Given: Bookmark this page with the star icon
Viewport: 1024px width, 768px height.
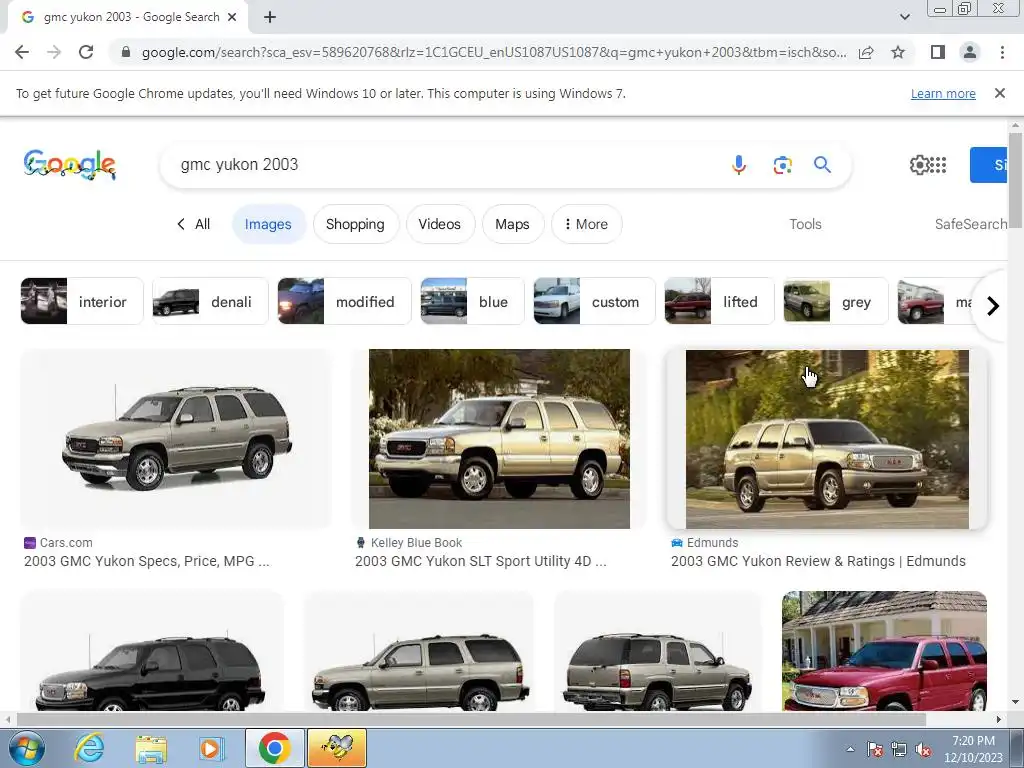Looking at the screenshot, I should click(x=898, y=52).
